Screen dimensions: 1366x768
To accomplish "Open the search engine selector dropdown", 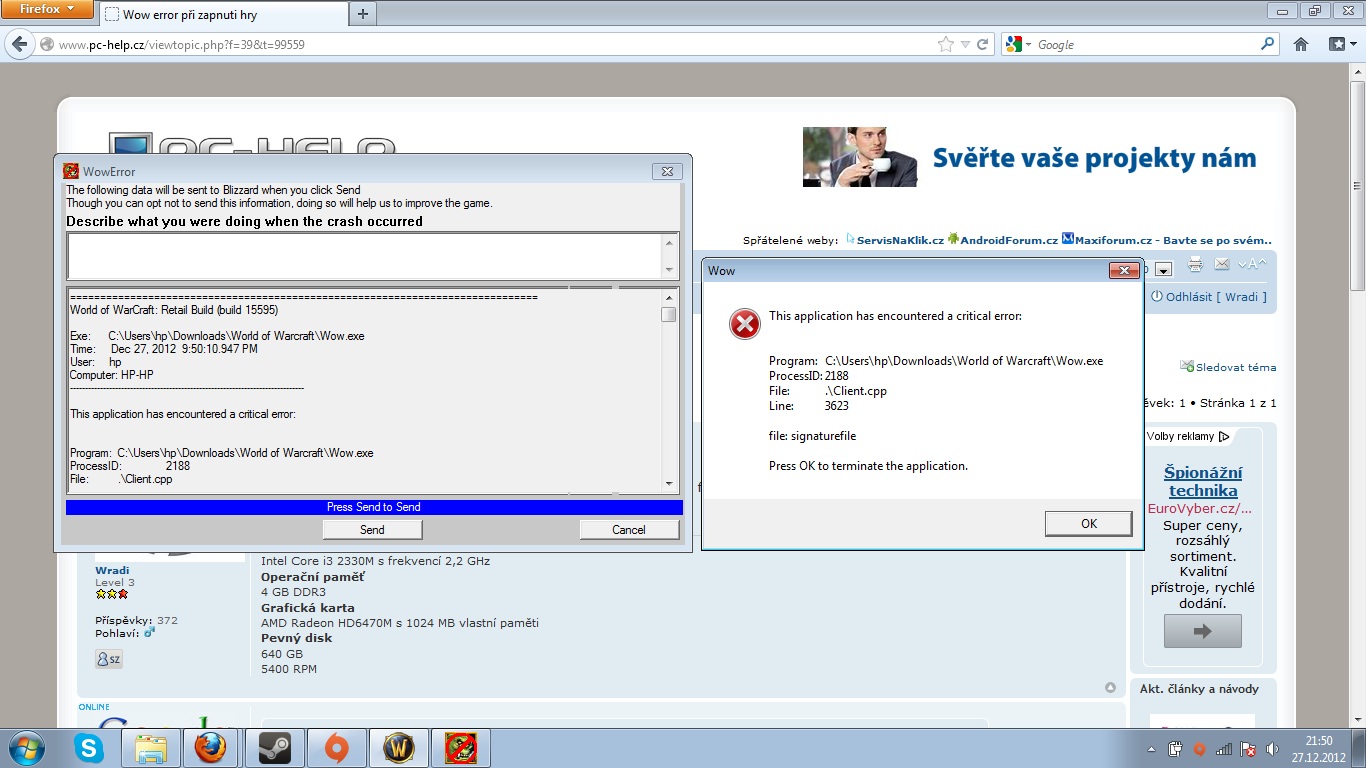I will point(1019,44).
